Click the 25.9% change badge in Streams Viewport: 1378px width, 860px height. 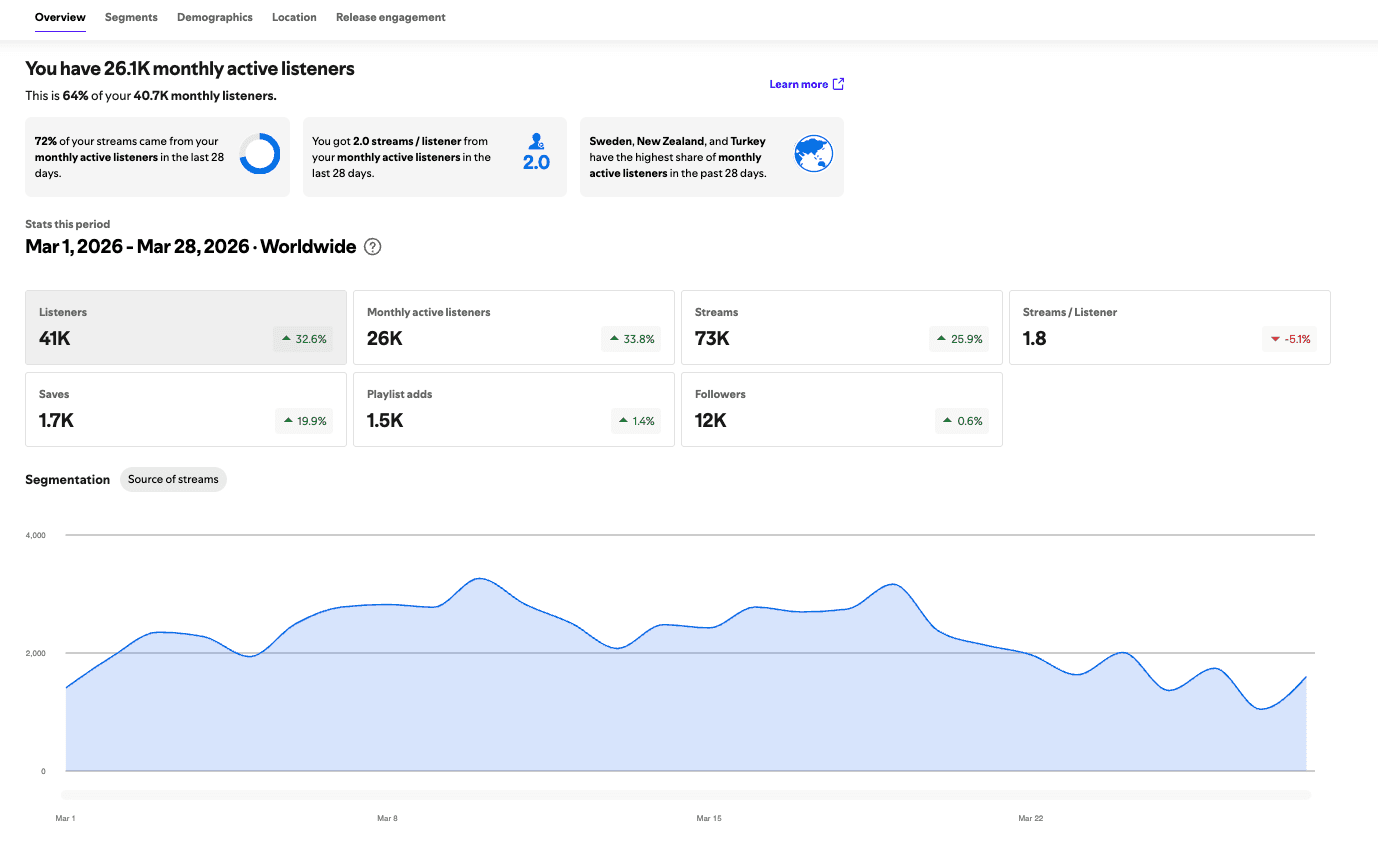960,339
